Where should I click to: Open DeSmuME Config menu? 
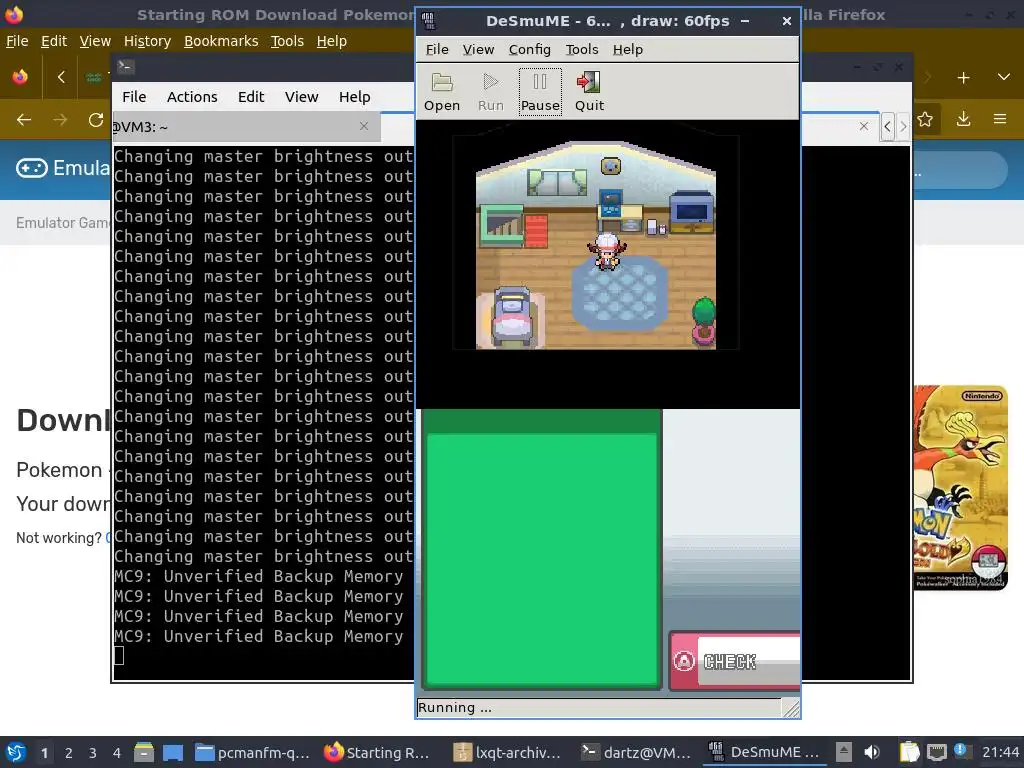(x=530, y=50)
